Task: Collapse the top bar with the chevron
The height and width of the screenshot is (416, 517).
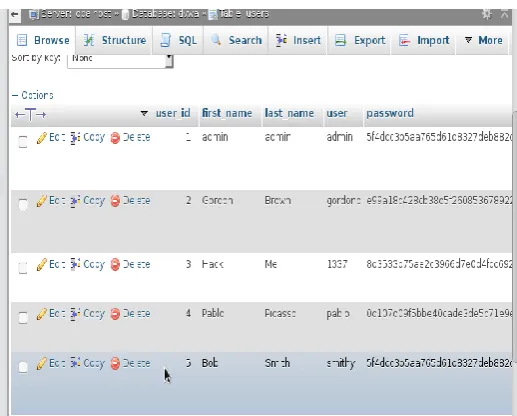Action: point(505,14)
